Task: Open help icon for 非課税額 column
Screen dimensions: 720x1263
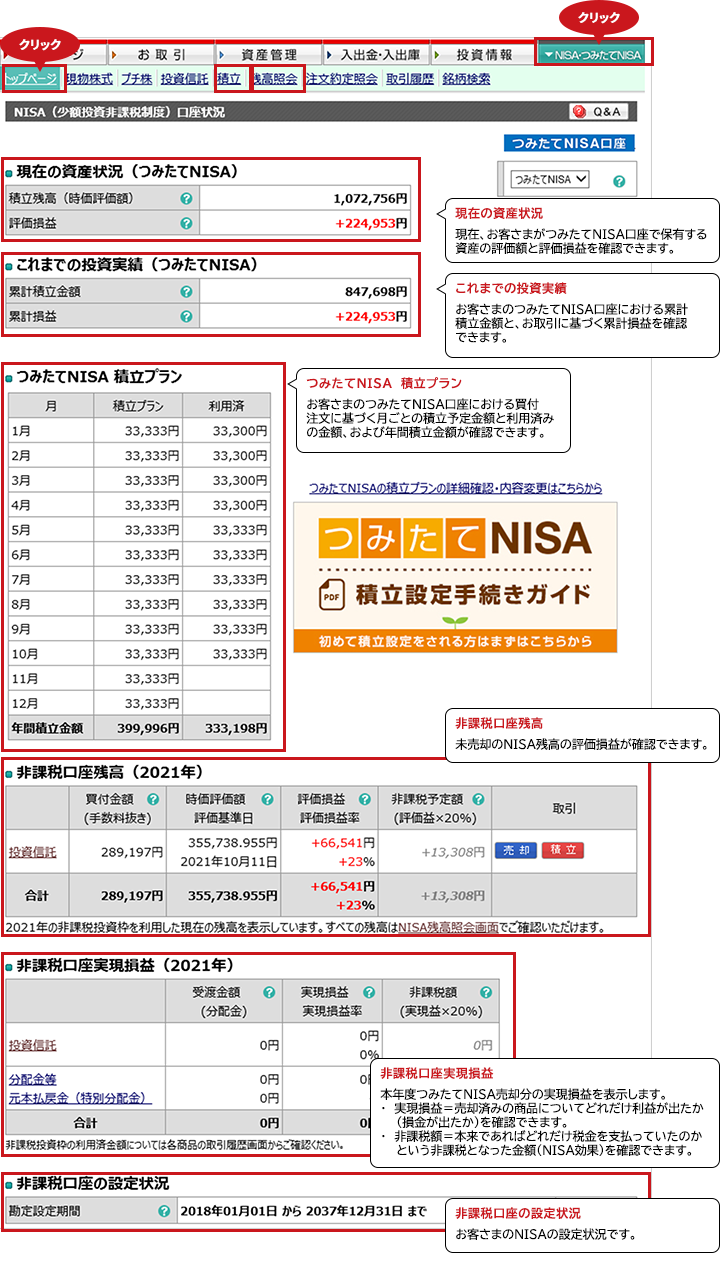Action: click(x=486, y=993)
